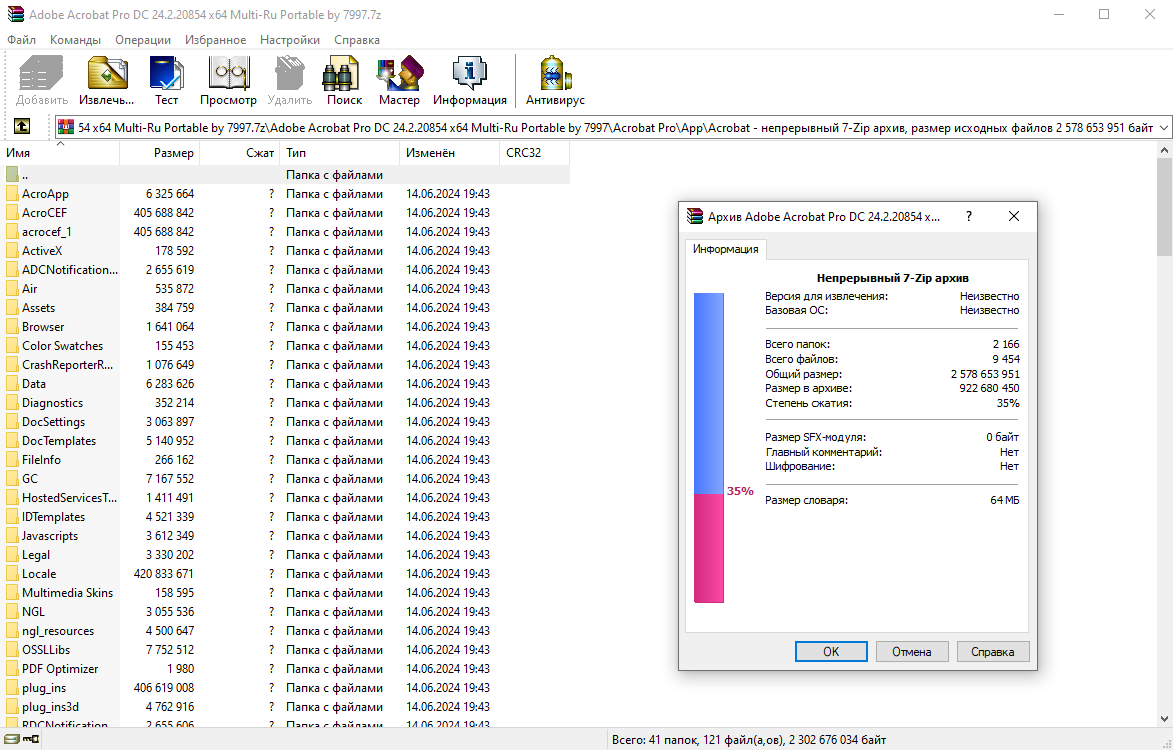Click the vertical scrollbar thumb of file list

pos(1165,207)
